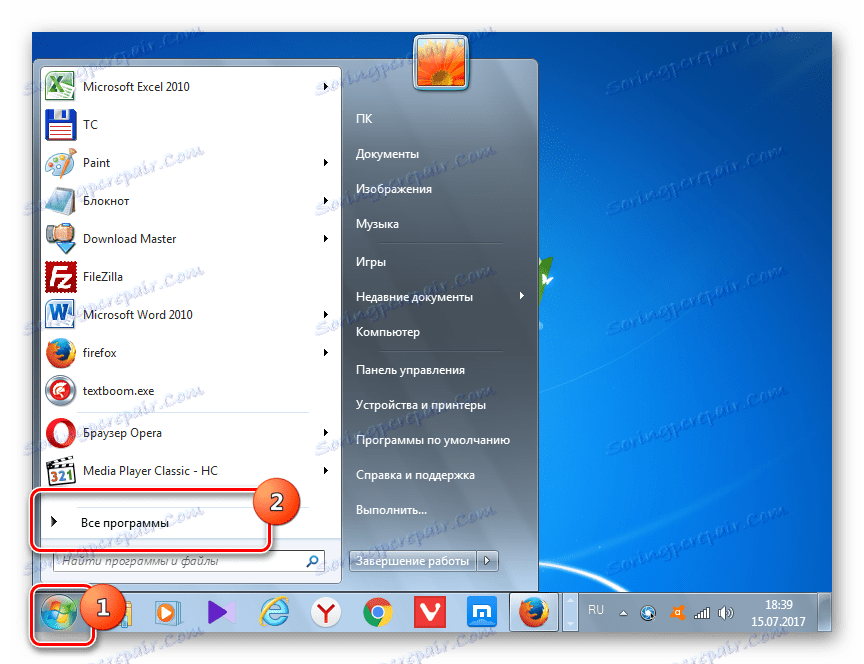Expand firefox jump list arrow

pyautogui.click(x=326, y=353)
